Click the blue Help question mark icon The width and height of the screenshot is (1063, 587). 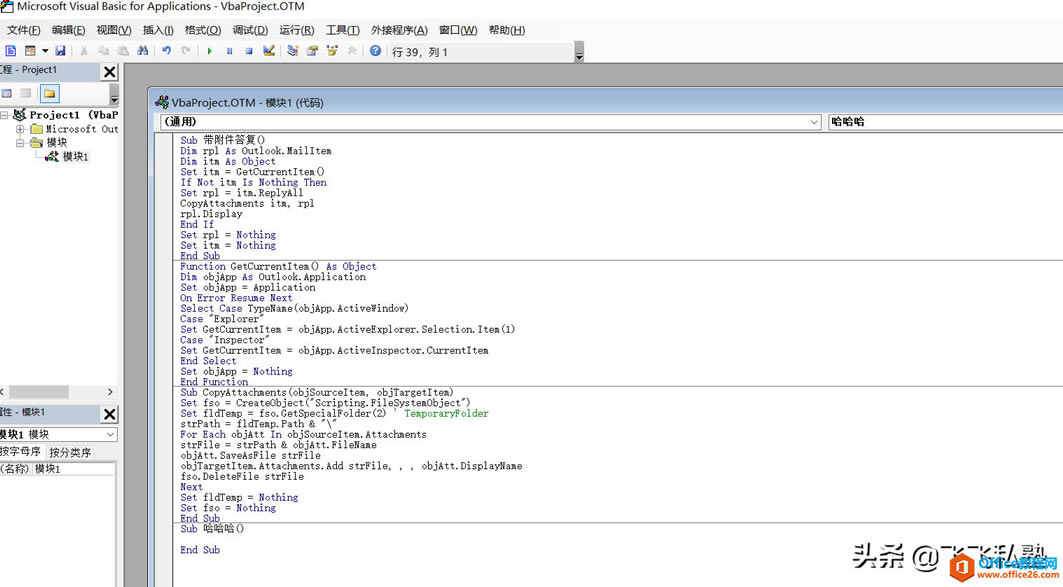[x=375, y=51]
